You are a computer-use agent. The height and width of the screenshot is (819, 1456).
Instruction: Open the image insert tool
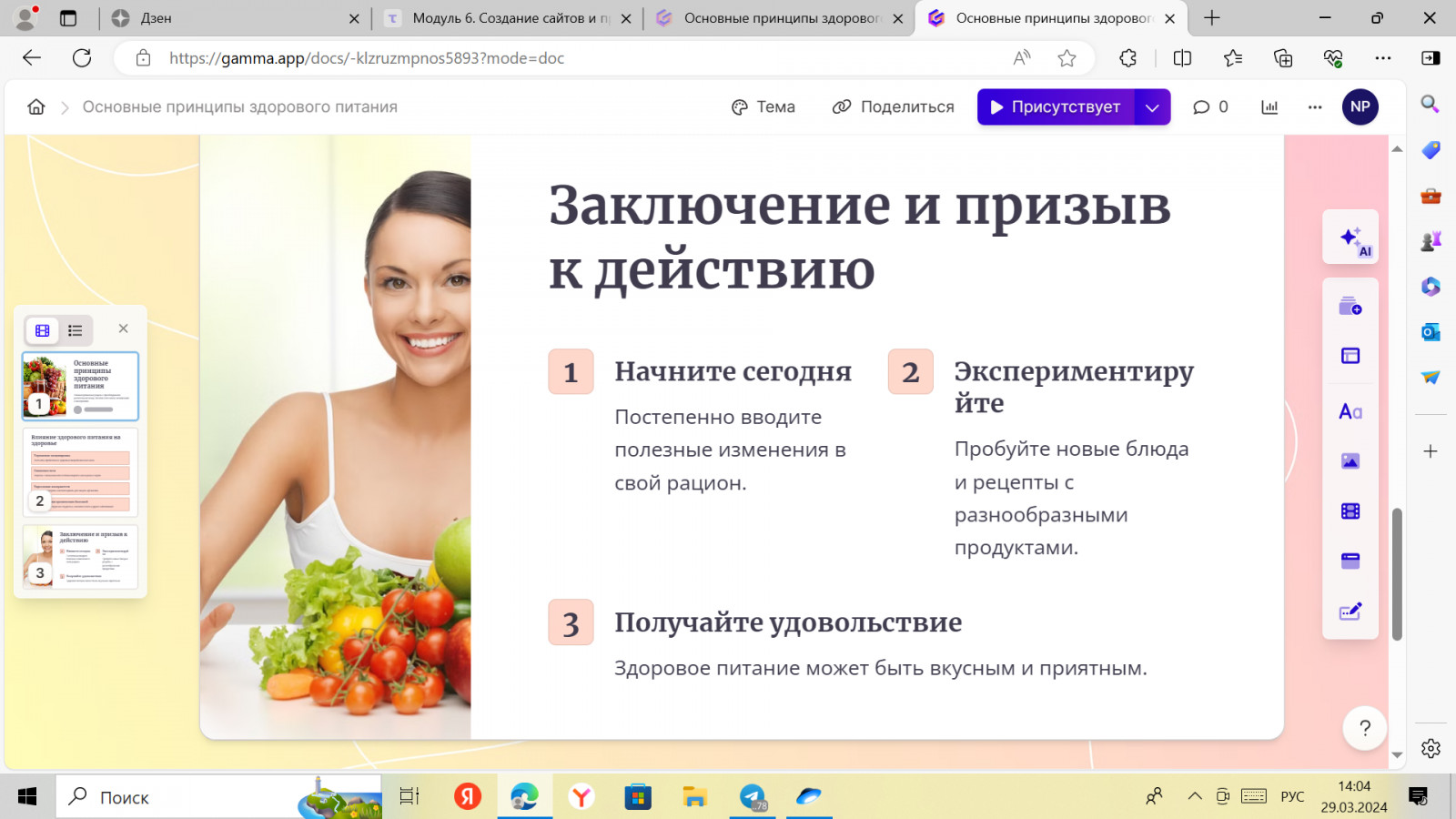point(1350,461)
